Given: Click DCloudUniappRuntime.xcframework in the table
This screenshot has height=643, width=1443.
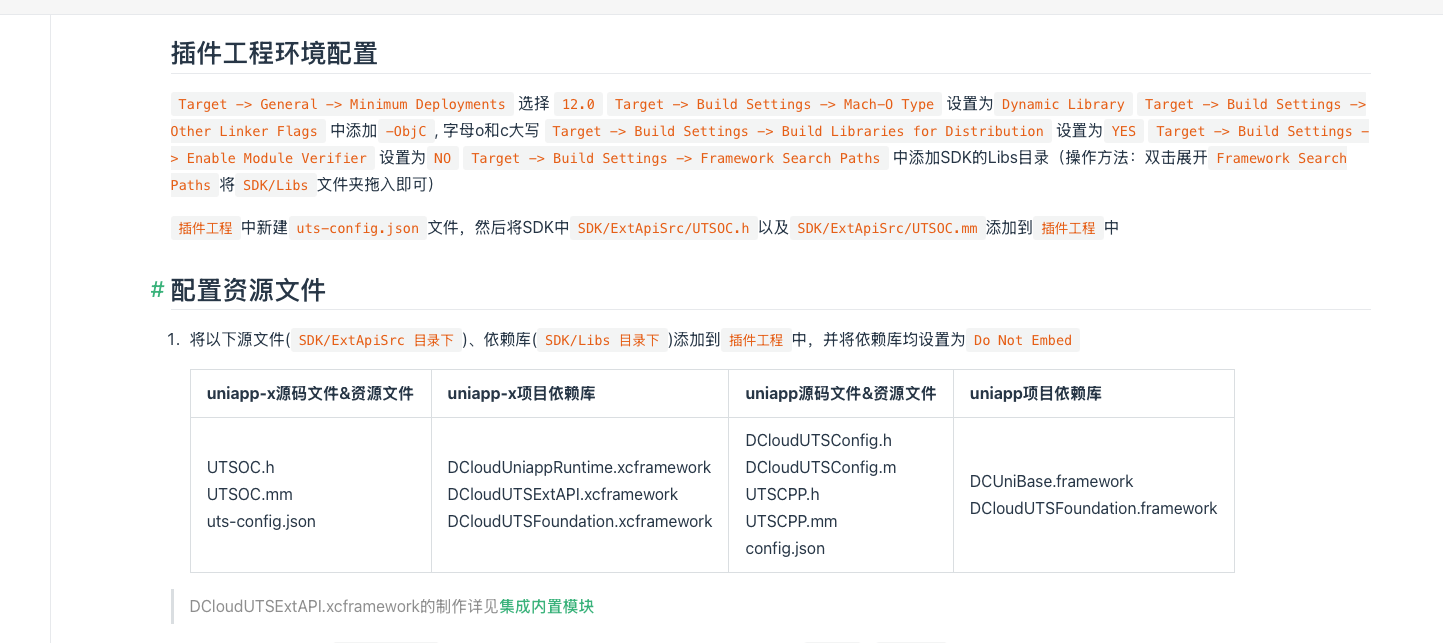Looking at the screenshot, I should coord(579,467).
